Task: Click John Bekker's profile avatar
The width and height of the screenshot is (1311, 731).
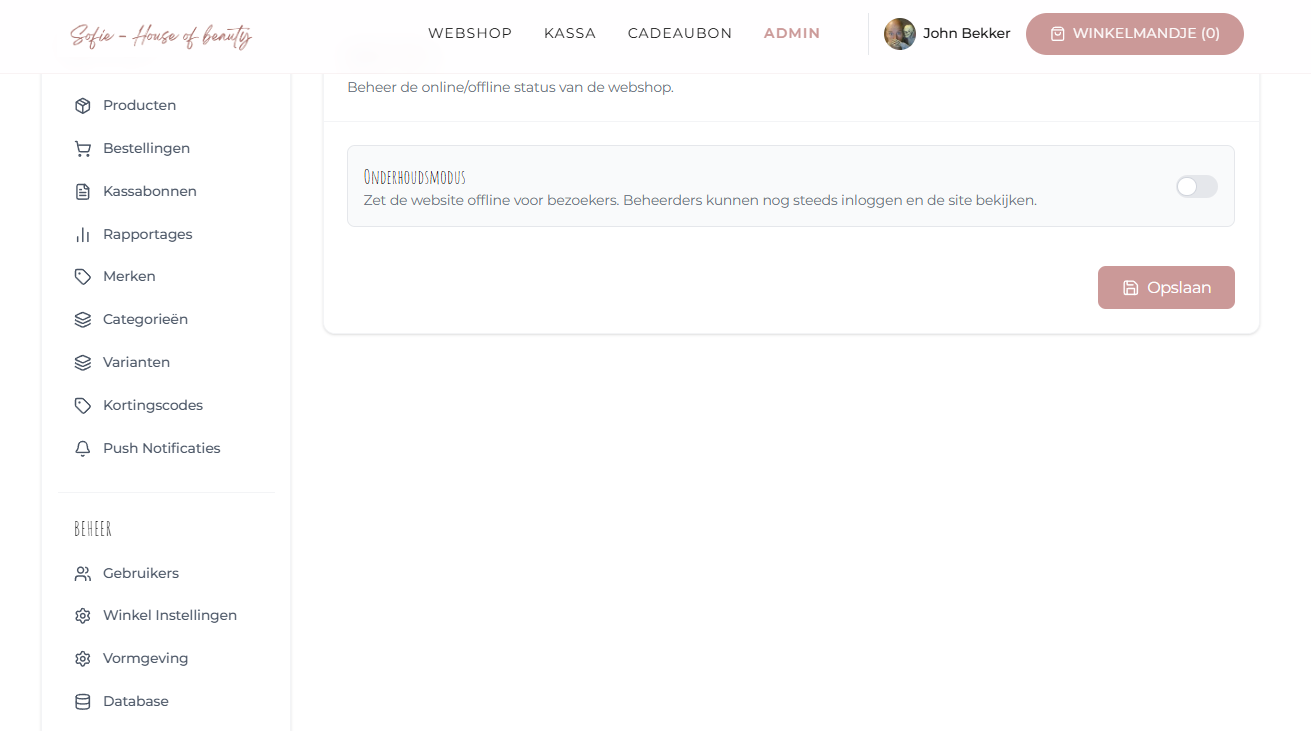Action: pos(900,34)
